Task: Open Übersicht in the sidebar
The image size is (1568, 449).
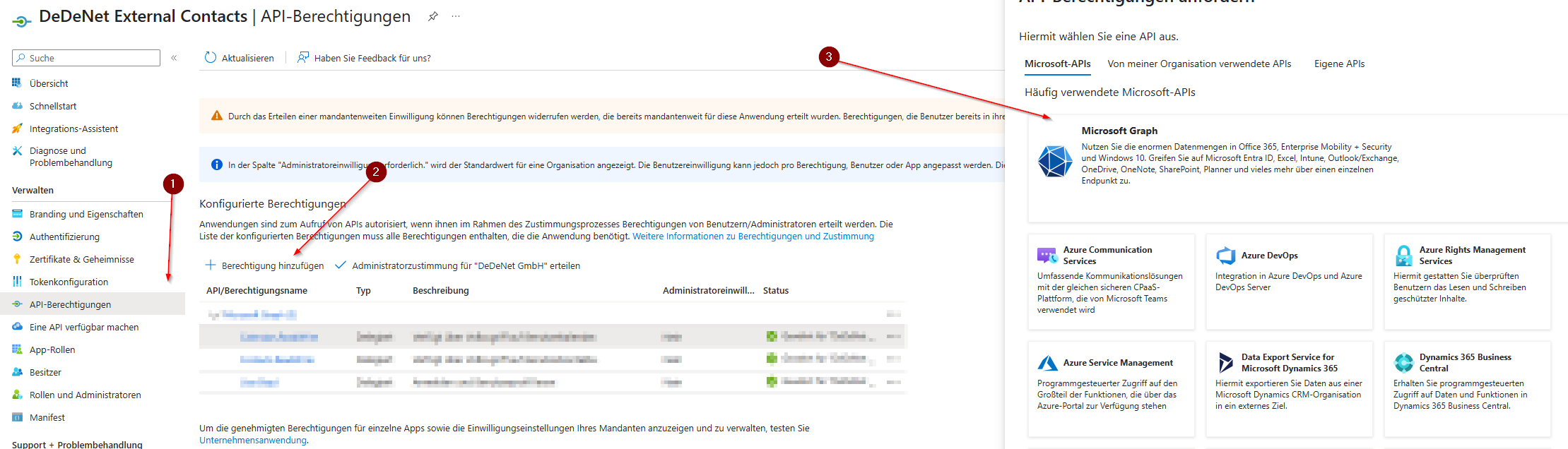Action: point(49,83)
